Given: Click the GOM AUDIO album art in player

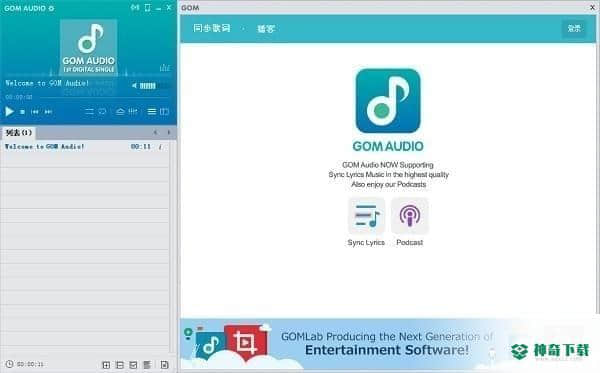Looking at the screenshot, I should tap(89, 47).
